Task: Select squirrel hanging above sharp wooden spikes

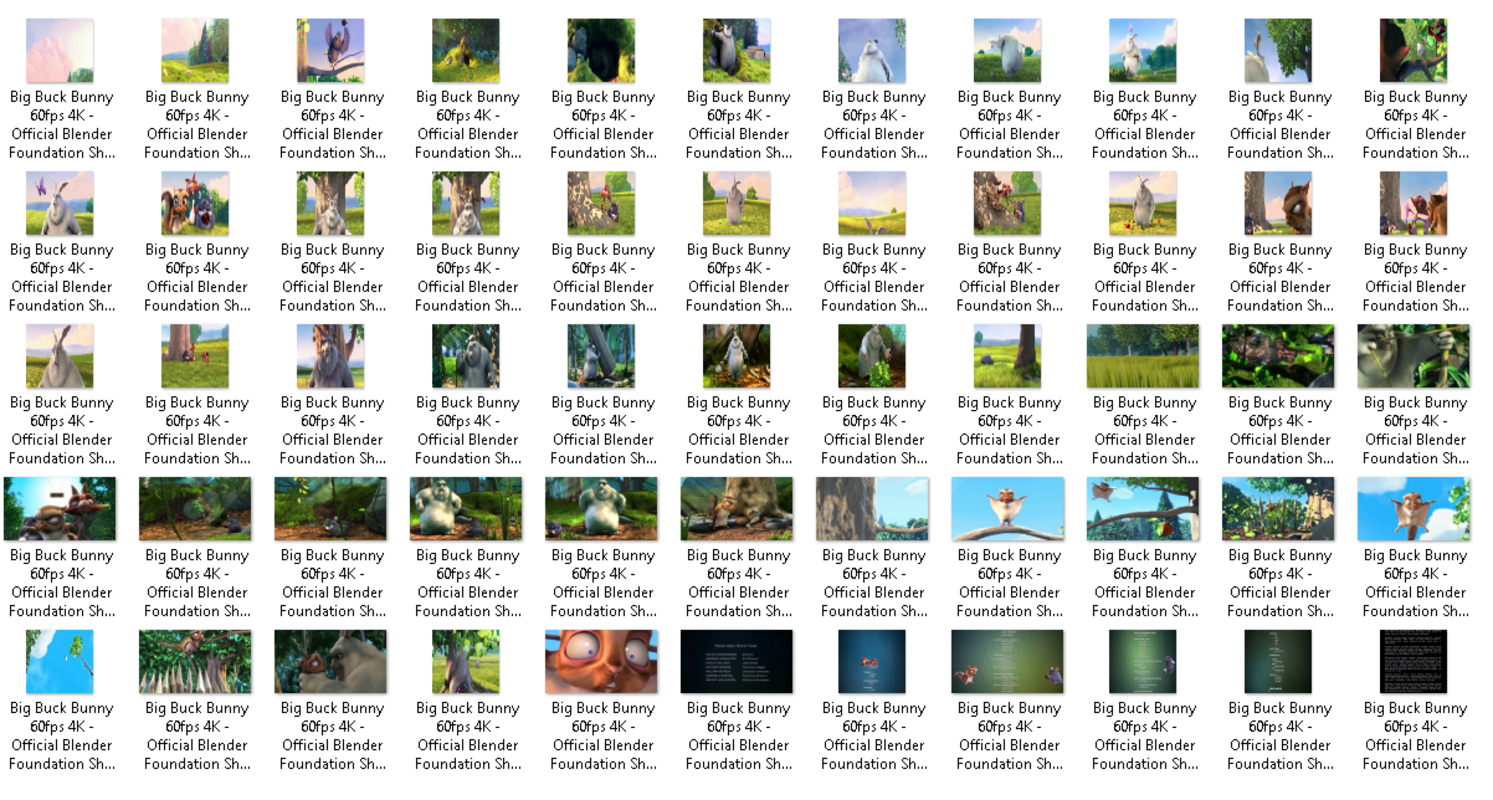Action: pyautogui.click(x=195, y=662)
